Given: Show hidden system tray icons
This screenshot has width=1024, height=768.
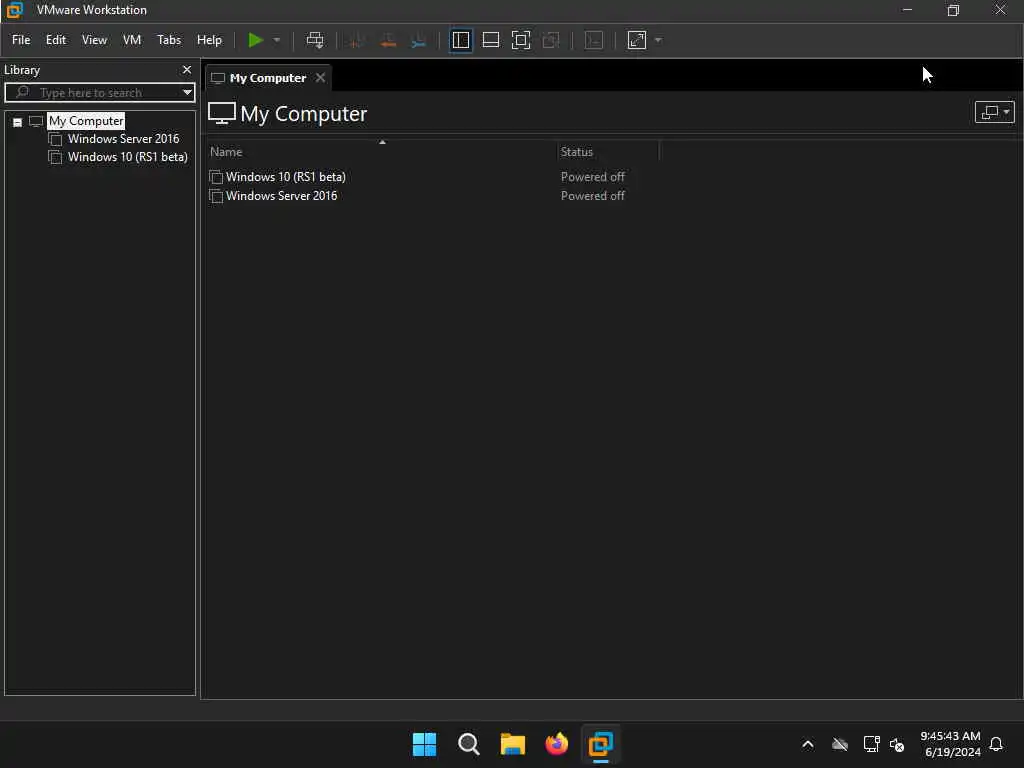Looking at the screenshot, I should [x=808, y=744].
